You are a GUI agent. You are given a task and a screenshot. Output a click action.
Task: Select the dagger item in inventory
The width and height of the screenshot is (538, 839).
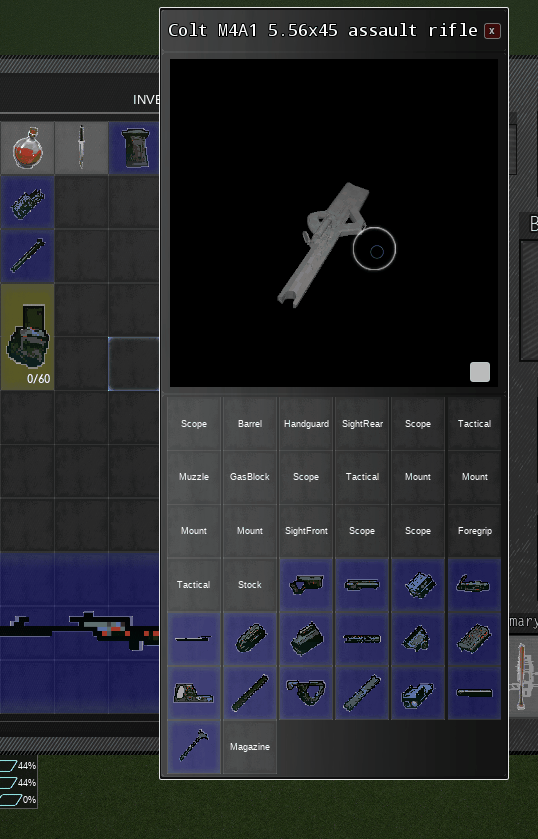[81, 148]
